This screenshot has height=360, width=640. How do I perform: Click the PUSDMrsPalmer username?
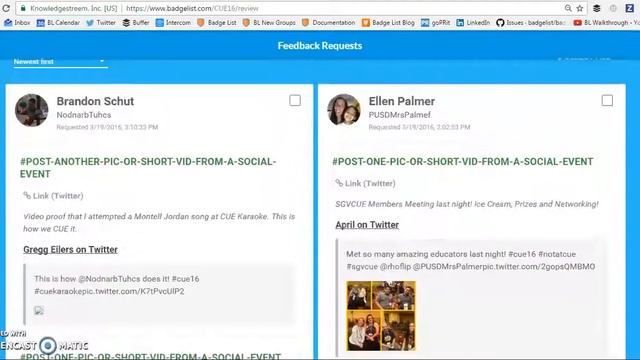tap(399, 115)
